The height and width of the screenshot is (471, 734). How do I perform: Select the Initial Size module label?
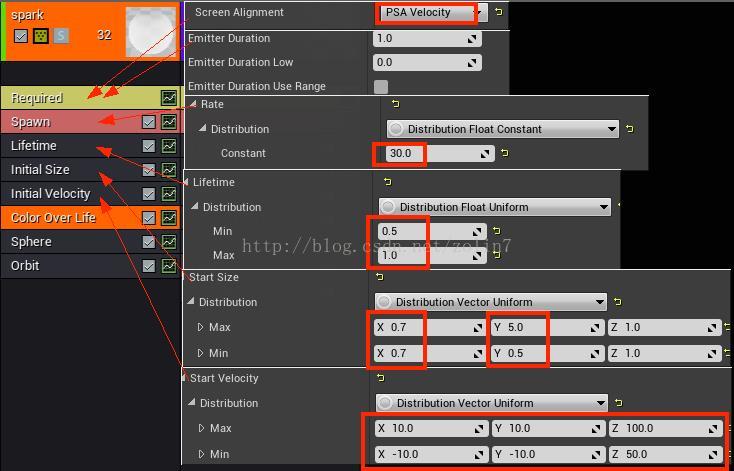(x=40, y=169)
